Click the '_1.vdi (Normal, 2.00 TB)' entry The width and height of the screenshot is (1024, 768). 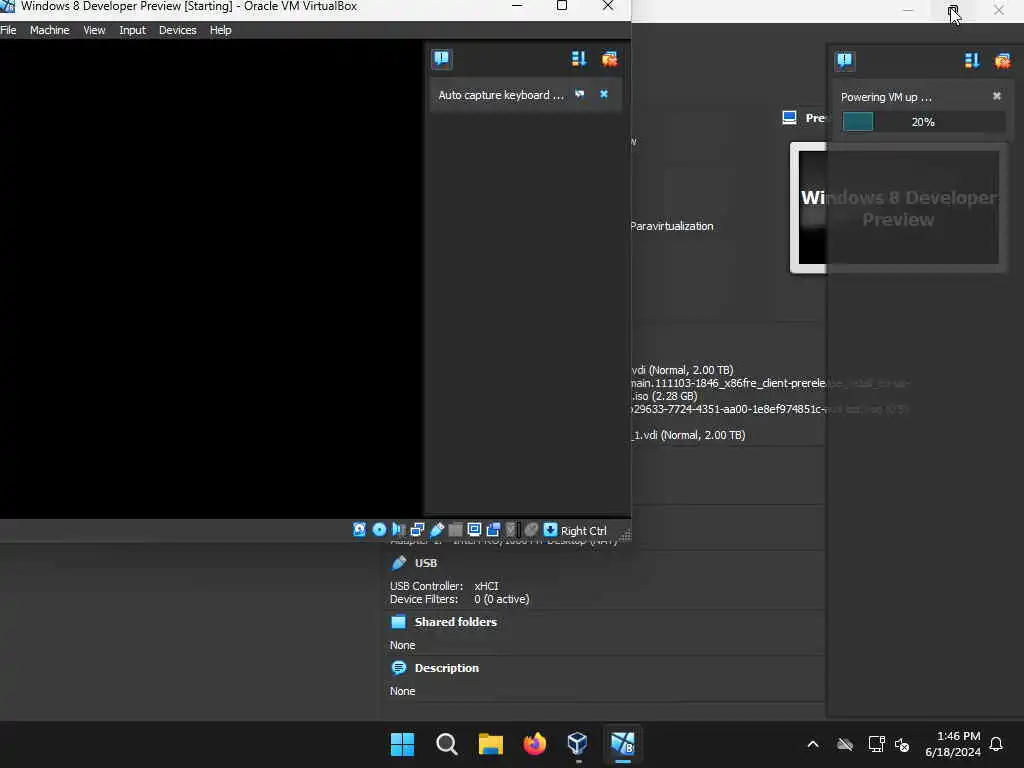point(688,435)
